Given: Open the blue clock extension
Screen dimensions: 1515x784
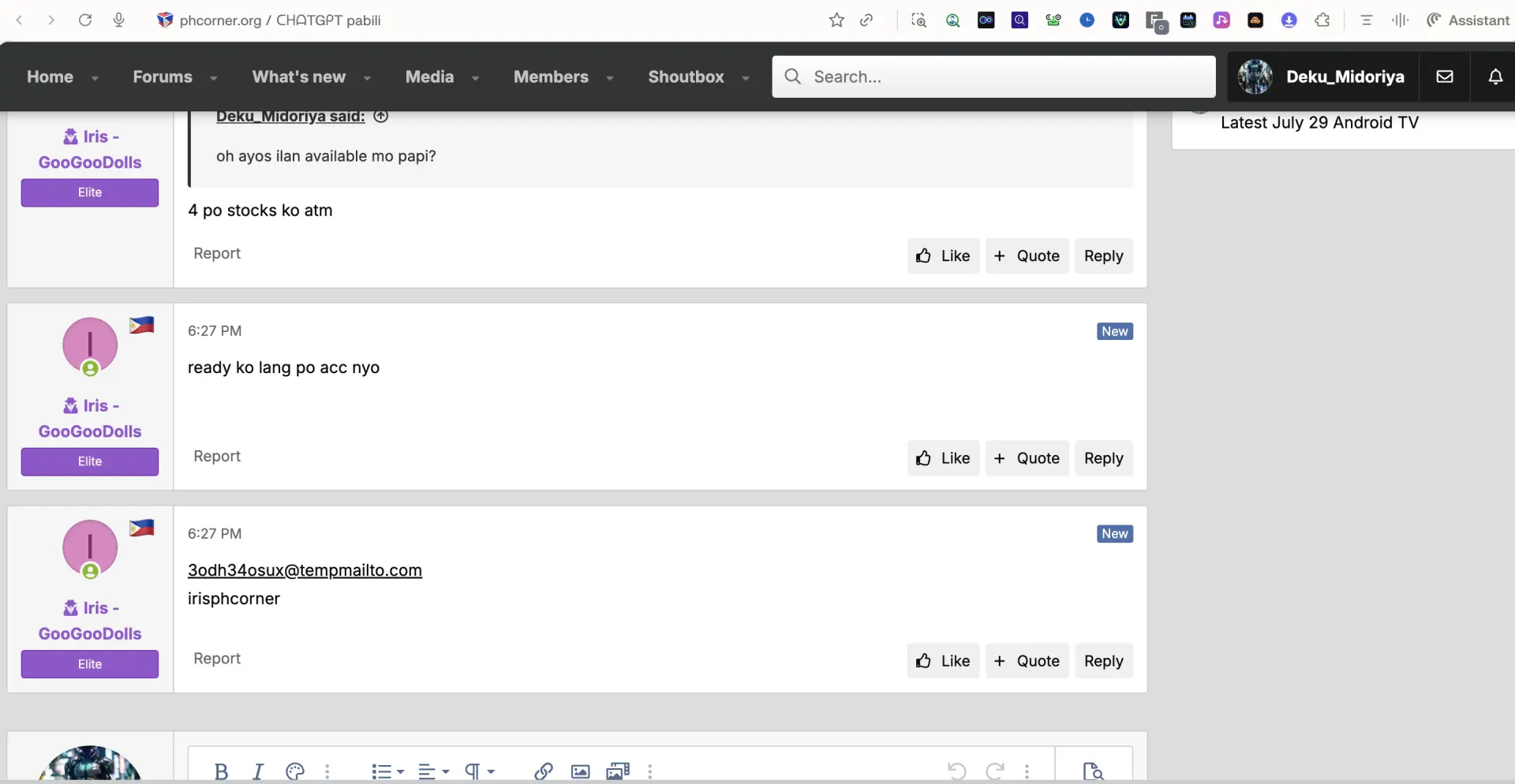Looking at the screenshot, I should click(x=1087, y=20).
